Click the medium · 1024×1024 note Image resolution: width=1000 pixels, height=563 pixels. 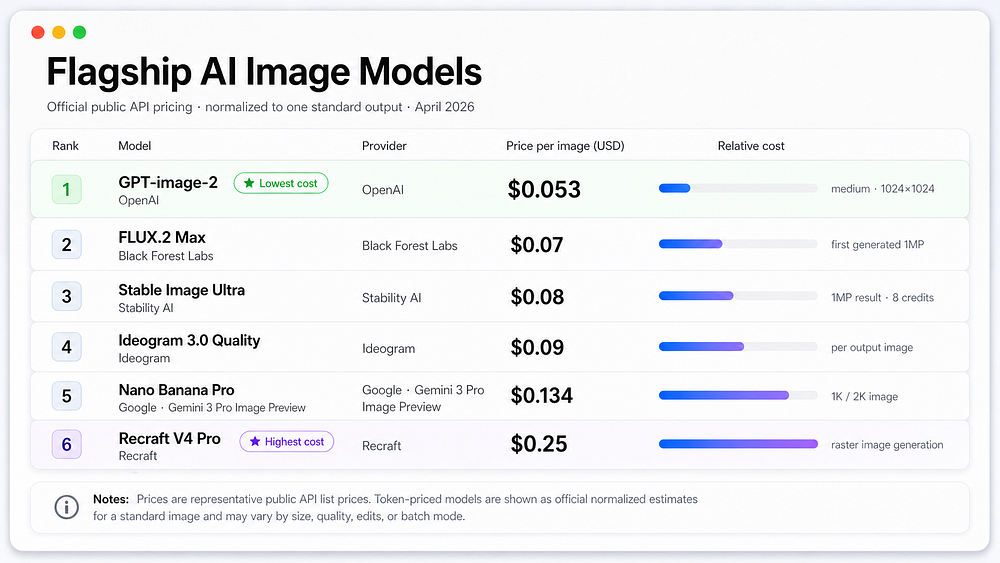(x=883, y=189)
